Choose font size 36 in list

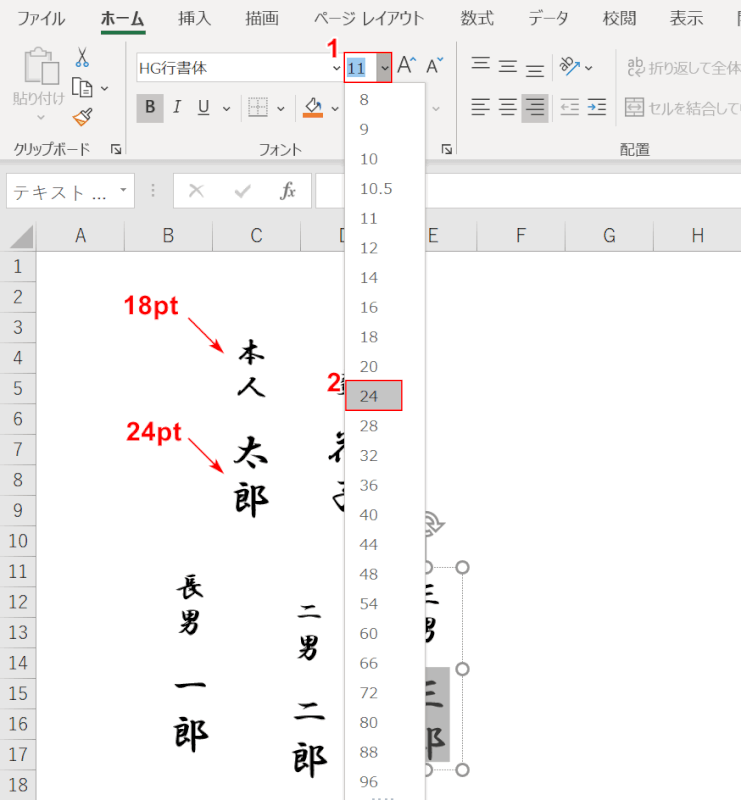point(385,485)
